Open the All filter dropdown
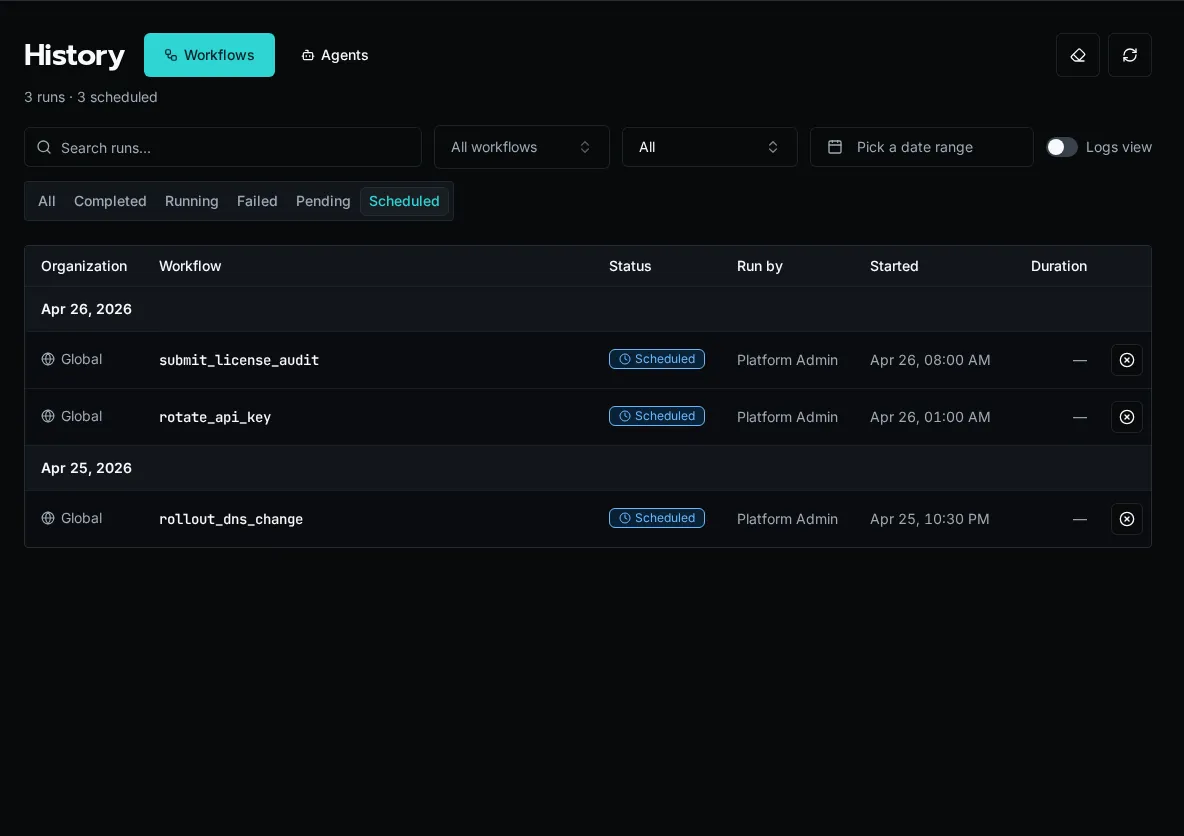1184x836 pixels. click(x=710, y=147)
